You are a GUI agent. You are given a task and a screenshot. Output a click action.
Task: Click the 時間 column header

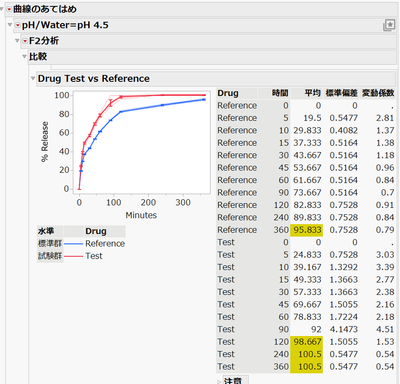point(280,93)
